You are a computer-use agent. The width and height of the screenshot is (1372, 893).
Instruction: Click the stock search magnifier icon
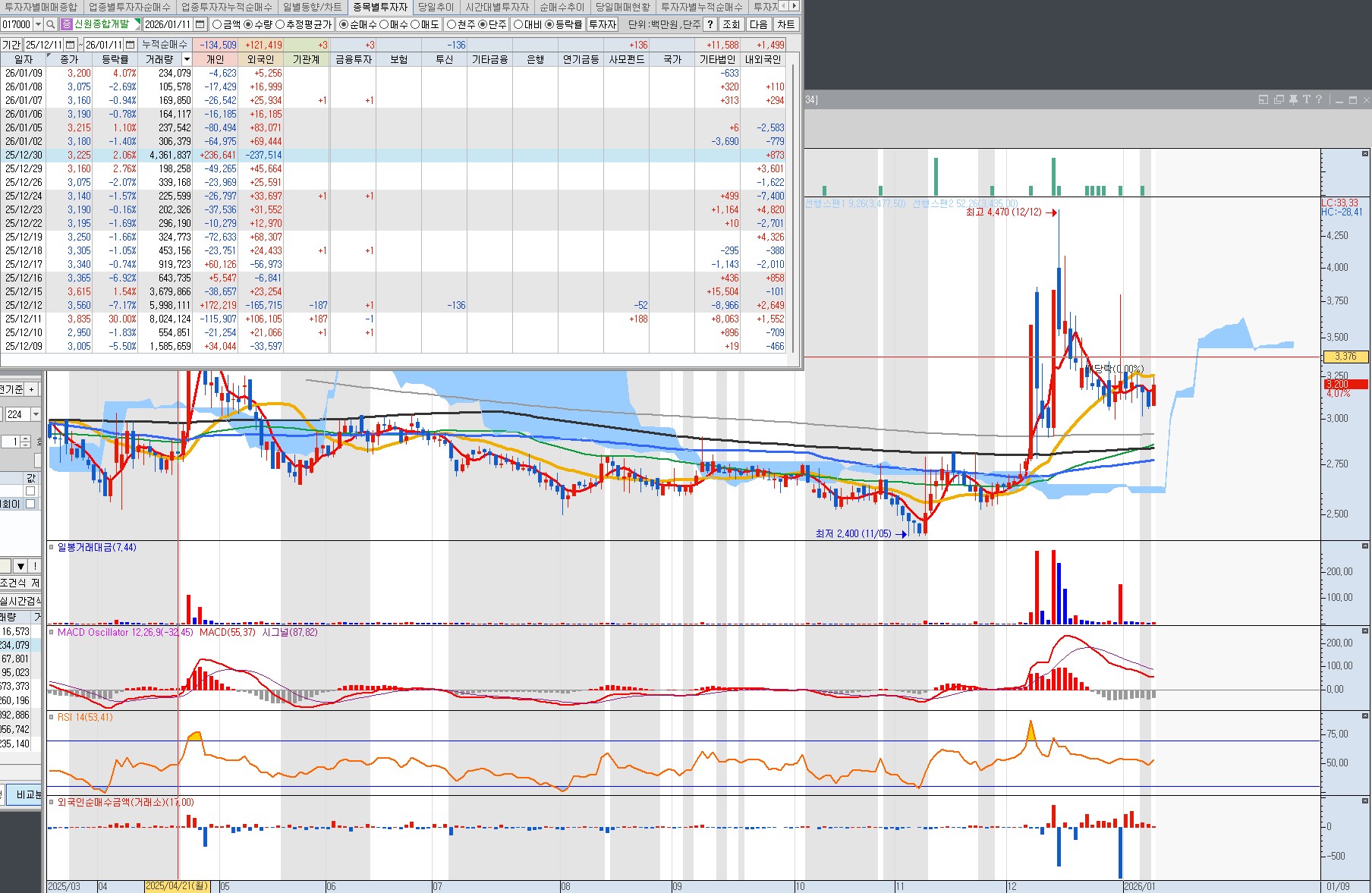click(51, 24)
